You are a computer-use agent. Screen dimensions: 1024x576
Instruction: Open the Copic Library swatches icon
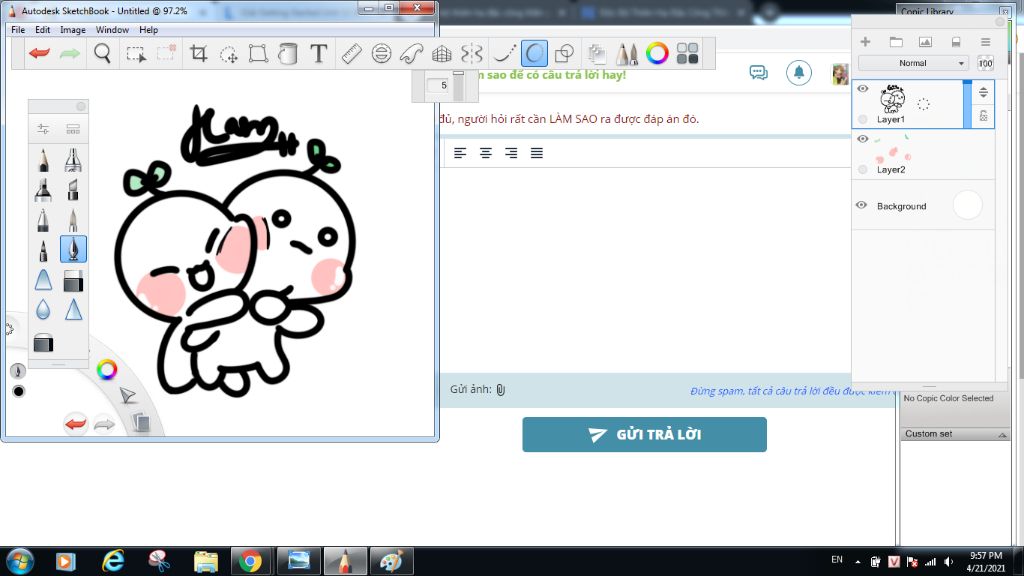click(x=687, y=54)
